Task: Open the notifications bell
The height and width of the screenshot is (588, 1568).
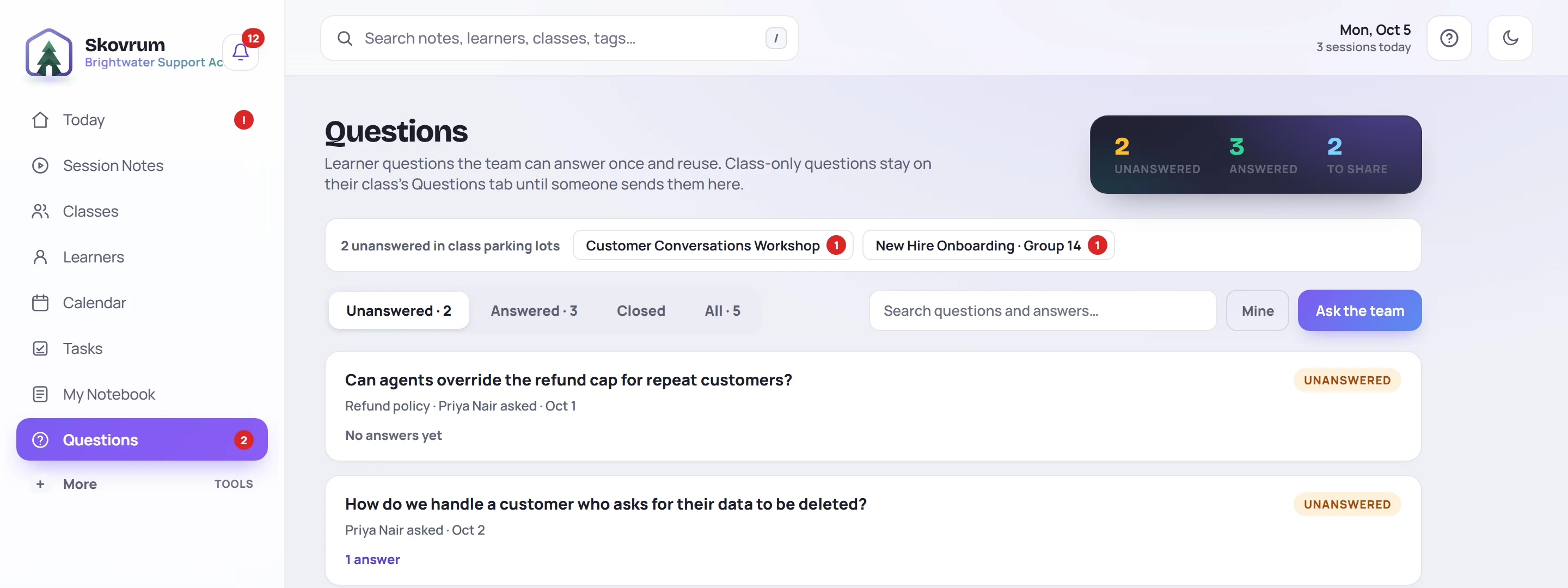Action: [241, 52]
